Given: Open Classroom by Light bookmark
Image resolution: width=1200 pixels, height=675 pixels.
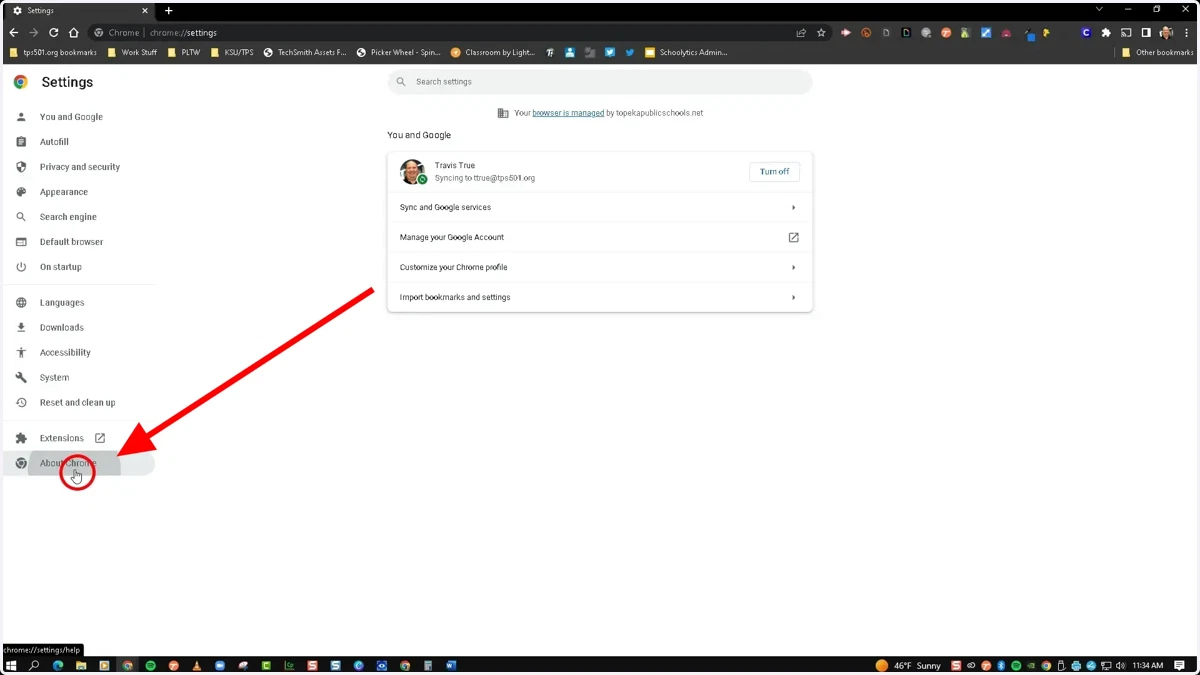Looking at the screenshot, I should 493,53.
